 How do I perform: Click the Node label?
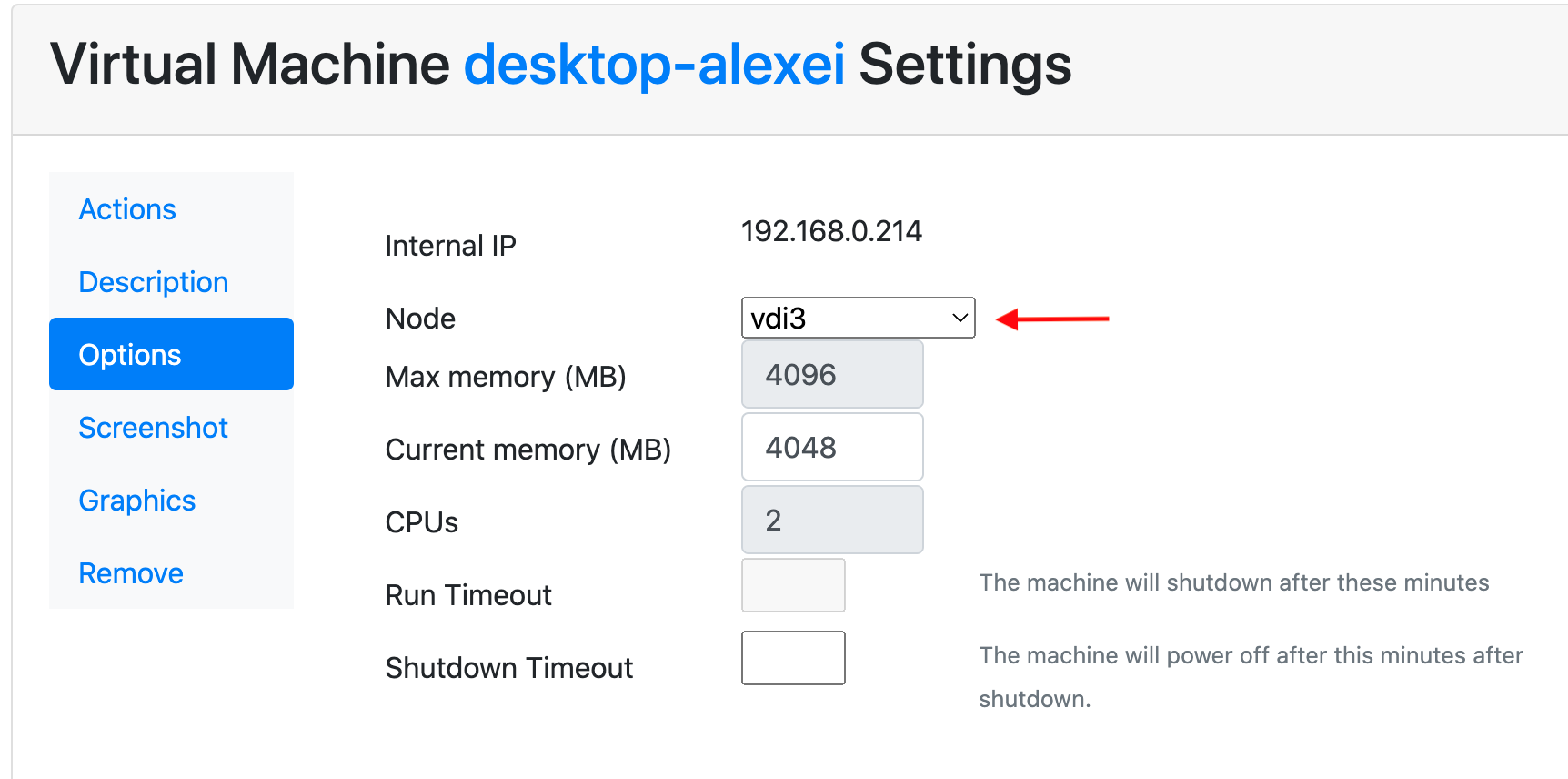coord(420,319)
